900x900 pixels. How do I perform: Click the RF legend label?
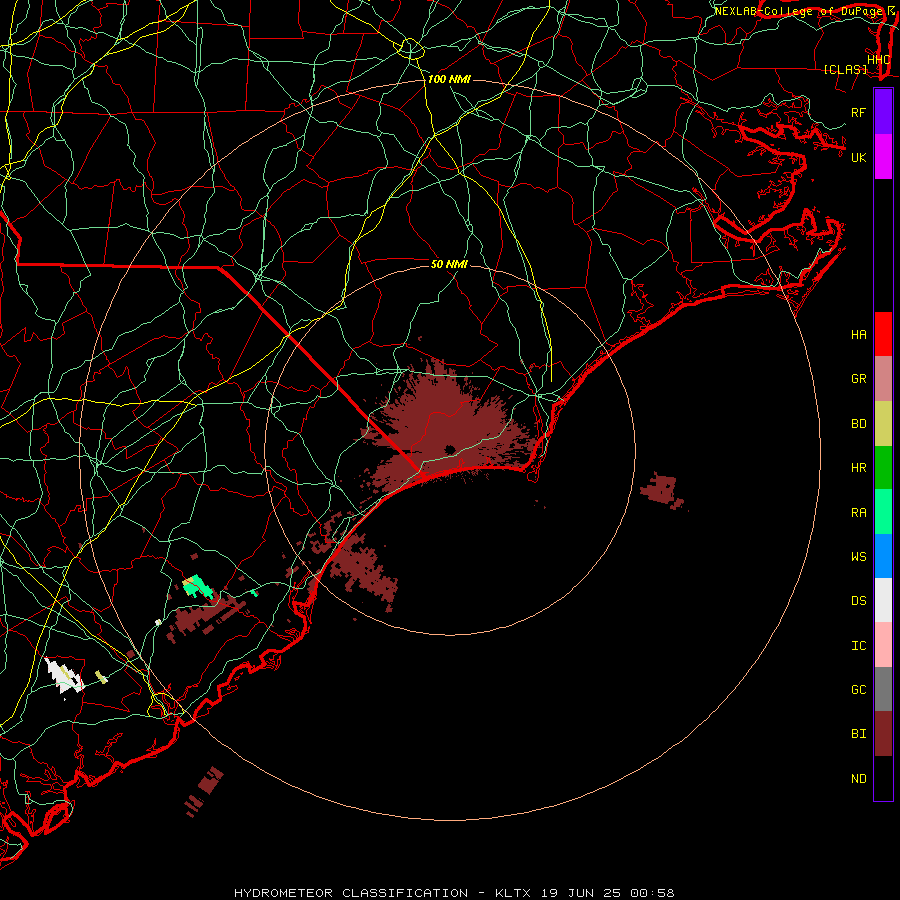[858, 112]
